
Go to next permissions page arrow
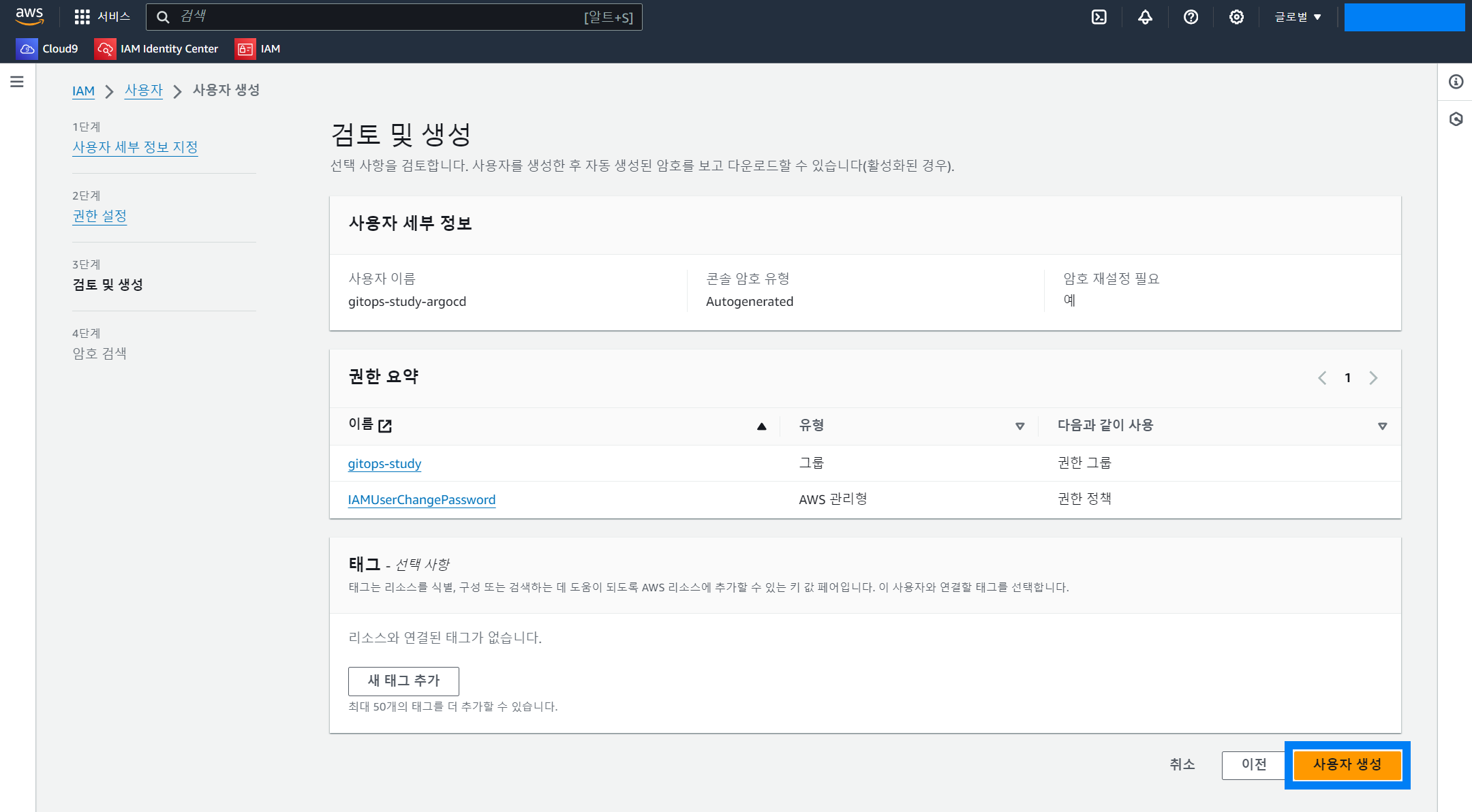(x=1373, y=378)
